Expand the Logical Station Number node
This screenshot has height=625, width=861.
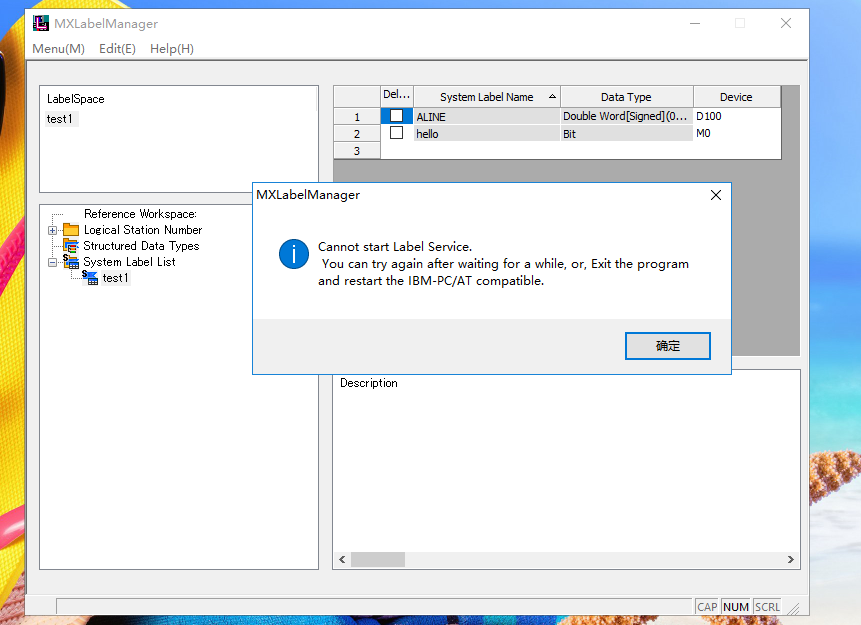[x=53, y=230]
